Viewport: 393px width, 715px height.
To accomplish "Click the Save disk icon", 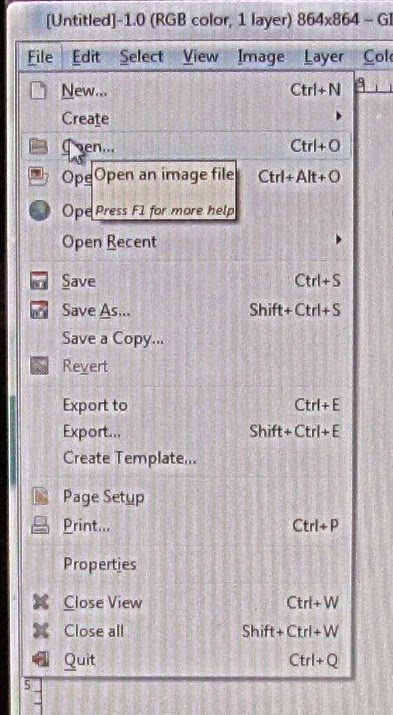I will [39, 280].
